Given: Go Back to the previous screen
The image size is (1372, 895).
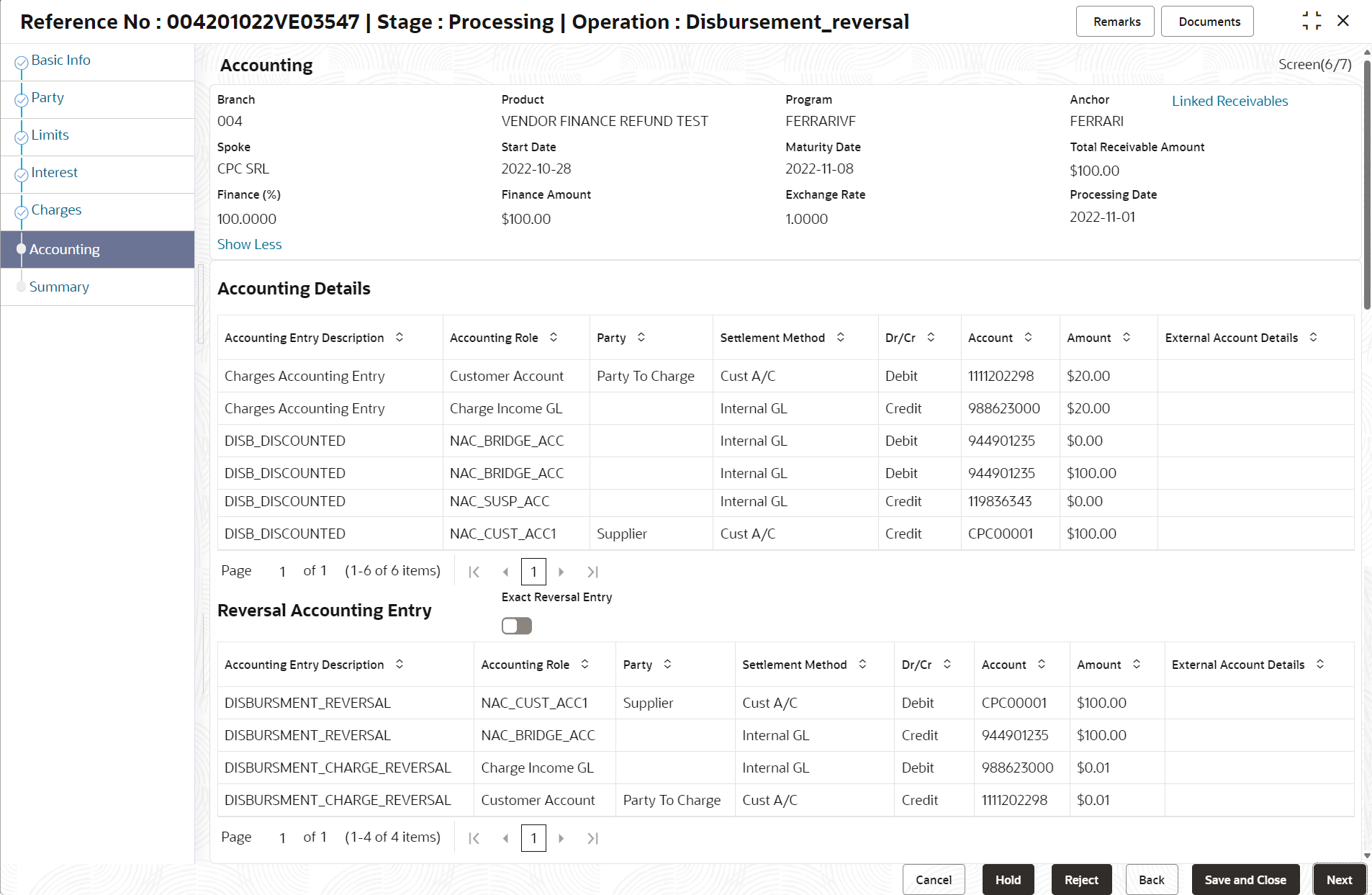Looking at the screenshot, I should tap(1152, 879).
